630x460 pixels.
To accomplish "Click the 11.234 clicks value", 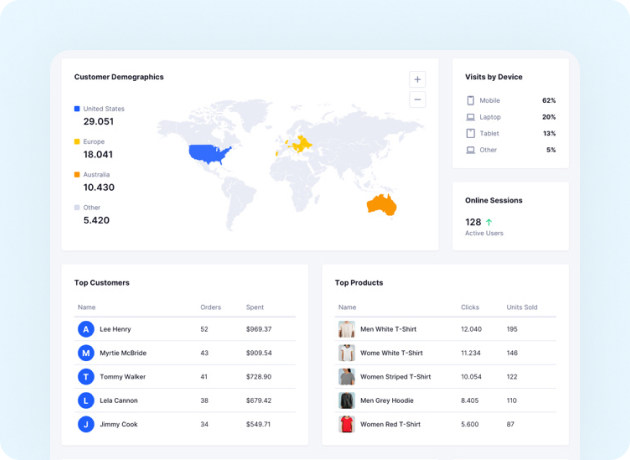I will point(470,353).
